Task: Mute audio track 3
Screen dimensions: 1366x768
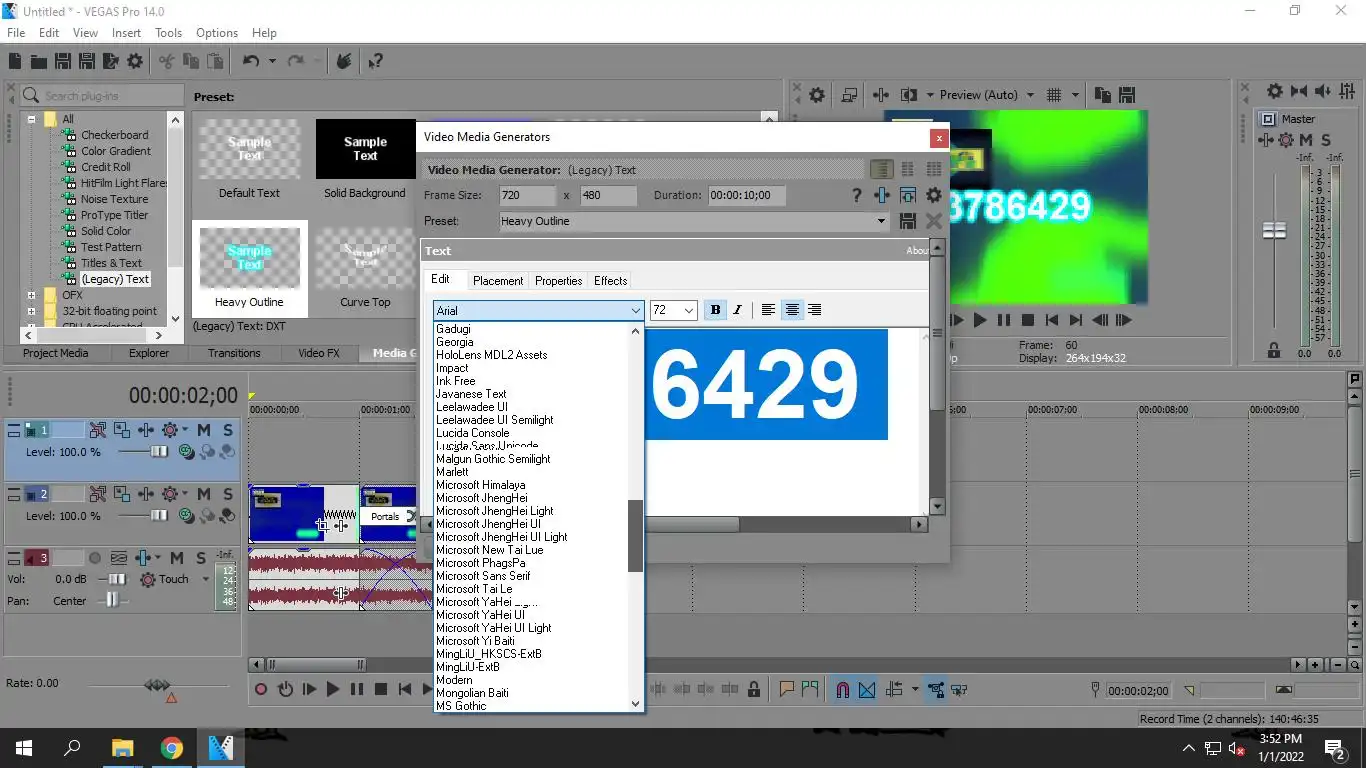Action: tap(177, 558)
